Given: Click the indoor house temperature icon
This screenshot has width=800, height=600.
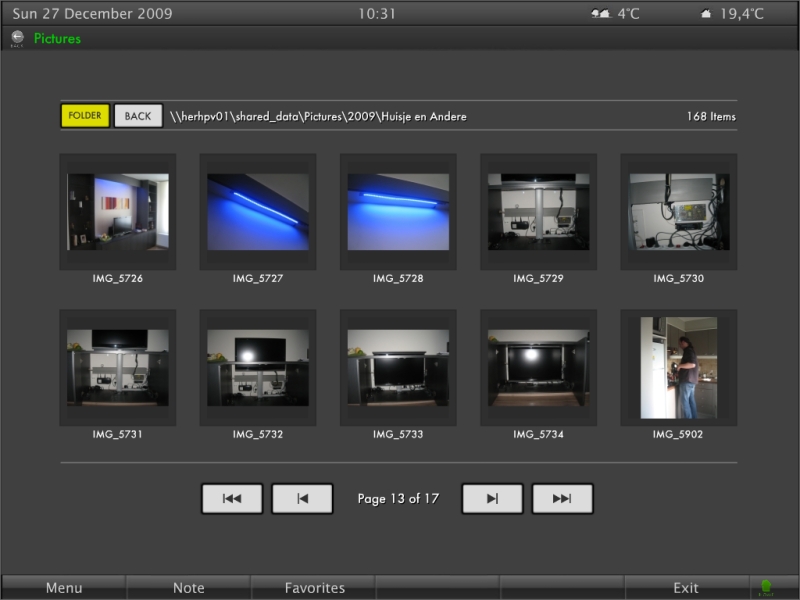Looking at the screenshot, I should pyautogui.click(x=706, y=14).
